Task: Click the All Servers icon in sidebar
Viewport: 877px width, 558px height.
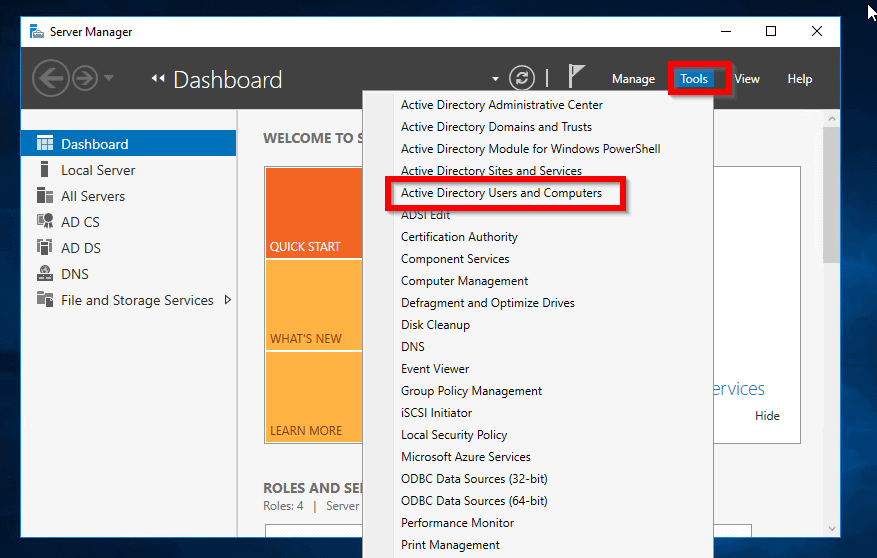Action: pos(45,195)
